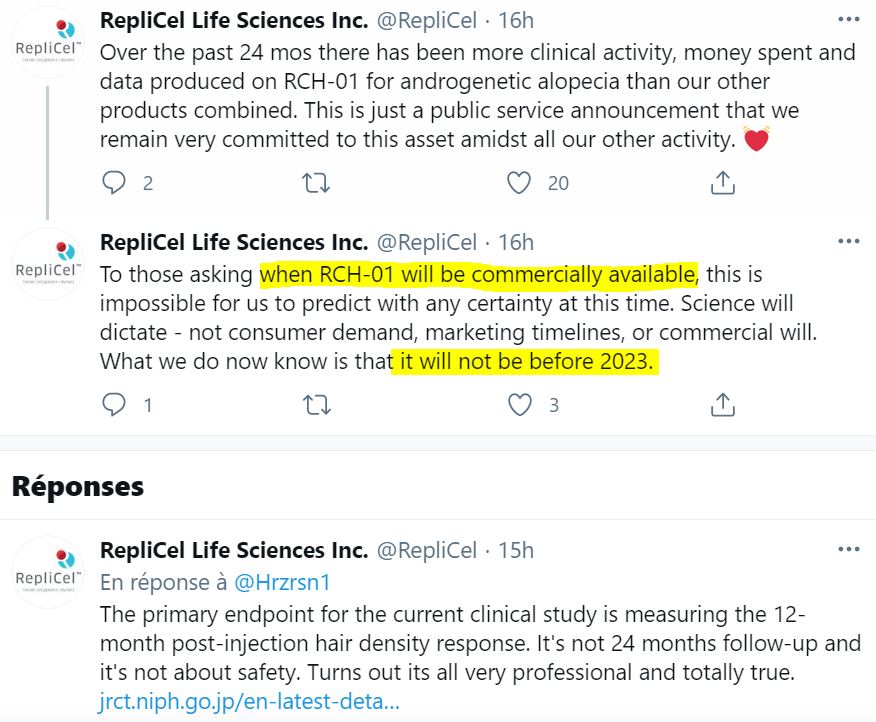Image resolution: width=876 pixels, height=722 pixels.
Task: Click the @RepliCel handle on the second tweet
Action: [425, 242]
